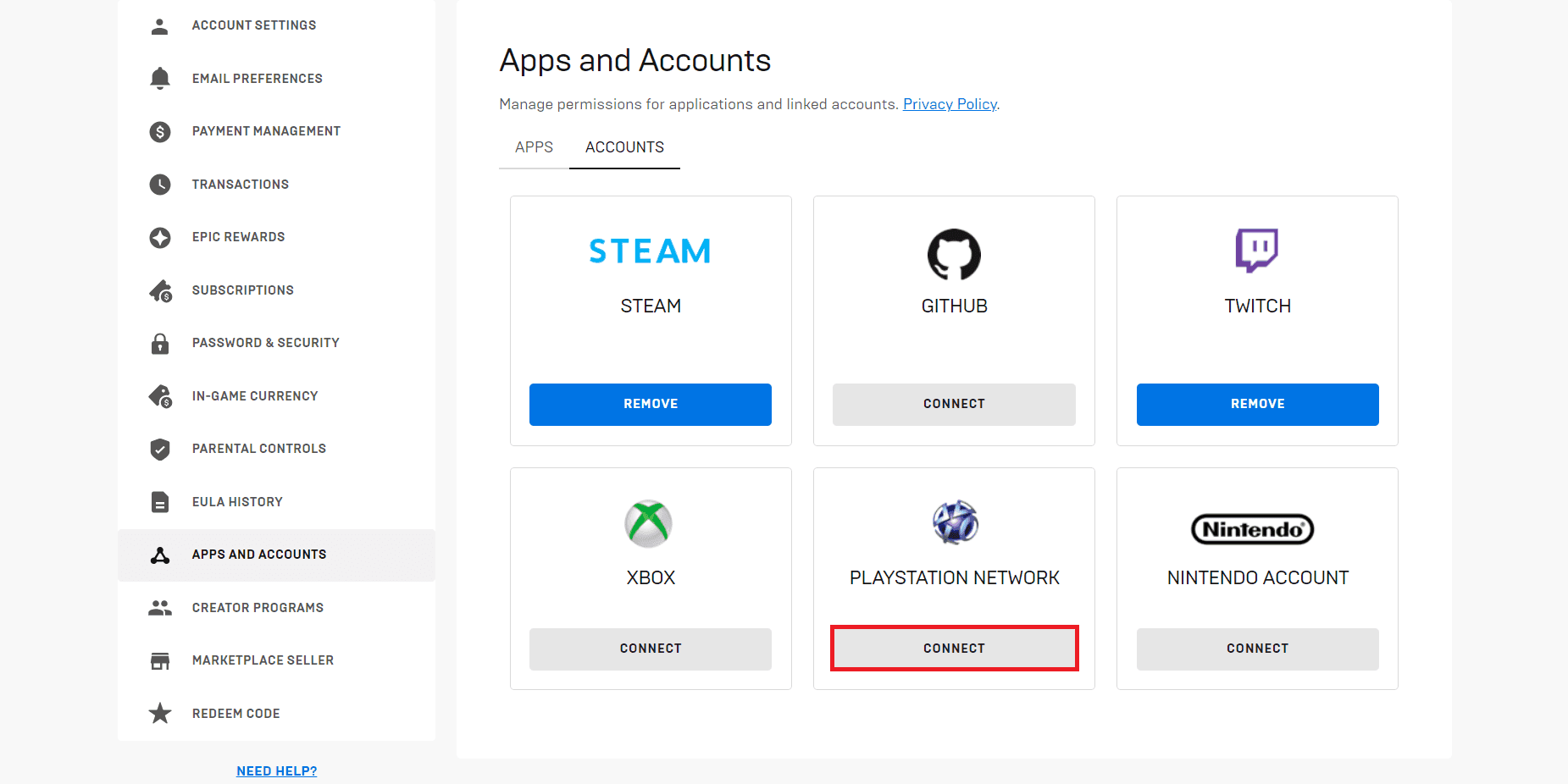Viewport: 1568px width, 784px height.
Task: Open the Privacy Policy link
Action: pyautogui.click(x=950, y=104)
